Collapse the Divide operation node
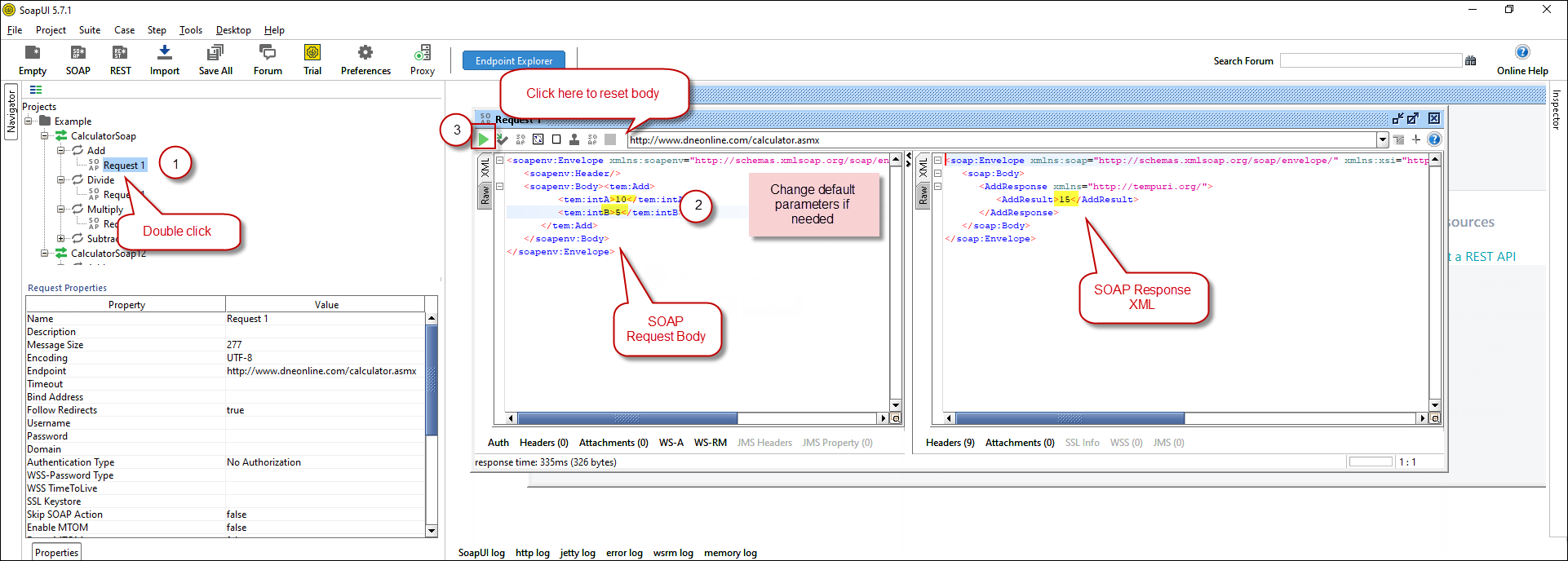 (x=61, y=179)
